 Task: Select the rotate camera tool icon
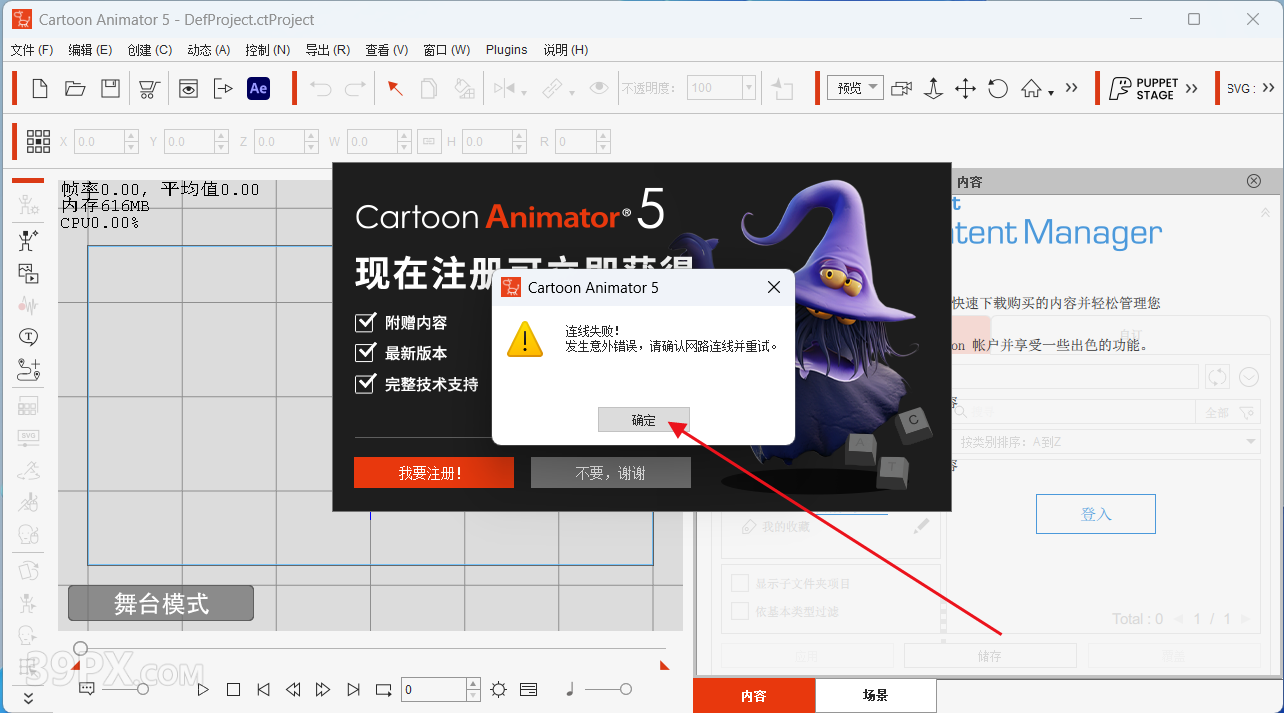click(x=997, y=88)
